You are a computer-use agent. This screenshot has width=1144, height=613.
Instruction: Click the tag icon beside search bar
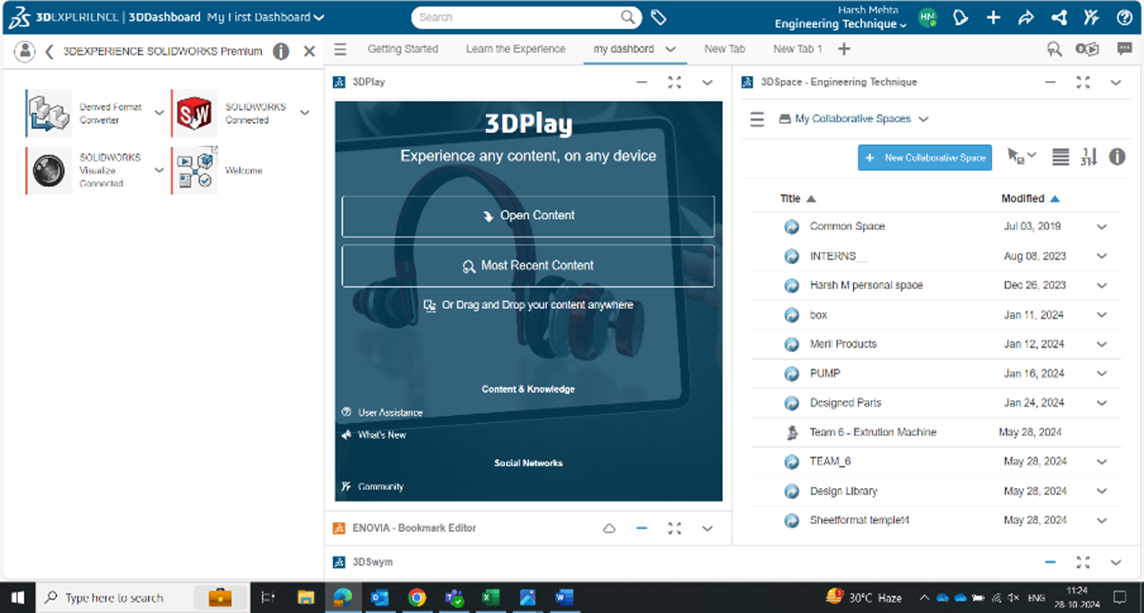[x=658, y=17]
